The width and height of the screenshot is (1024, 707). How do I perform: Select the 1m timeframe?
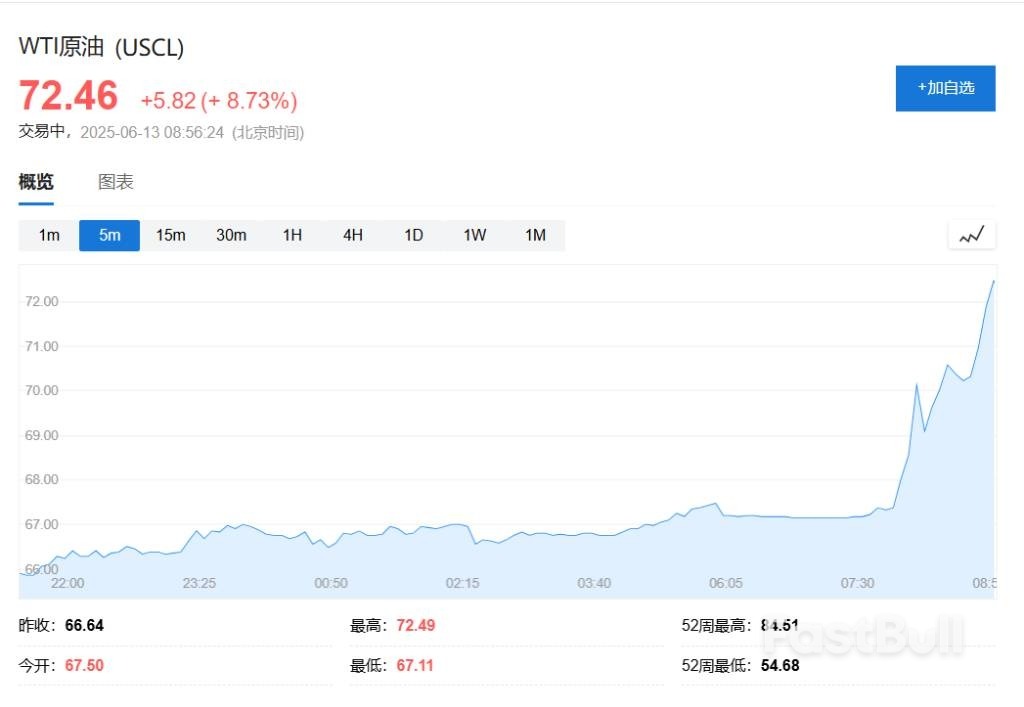point(49,236)
